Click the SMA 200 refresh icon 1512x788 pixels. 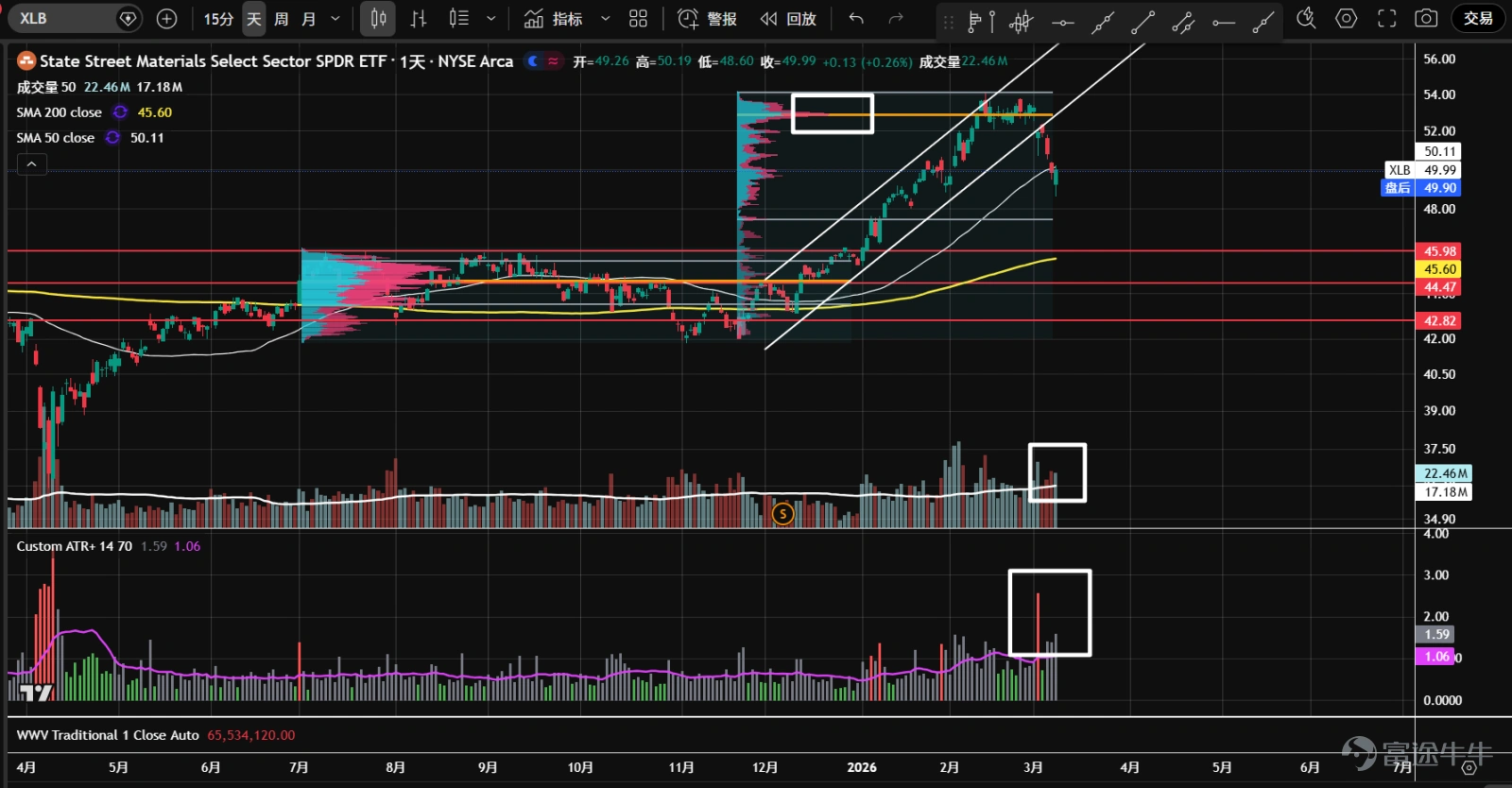(120, 112)
